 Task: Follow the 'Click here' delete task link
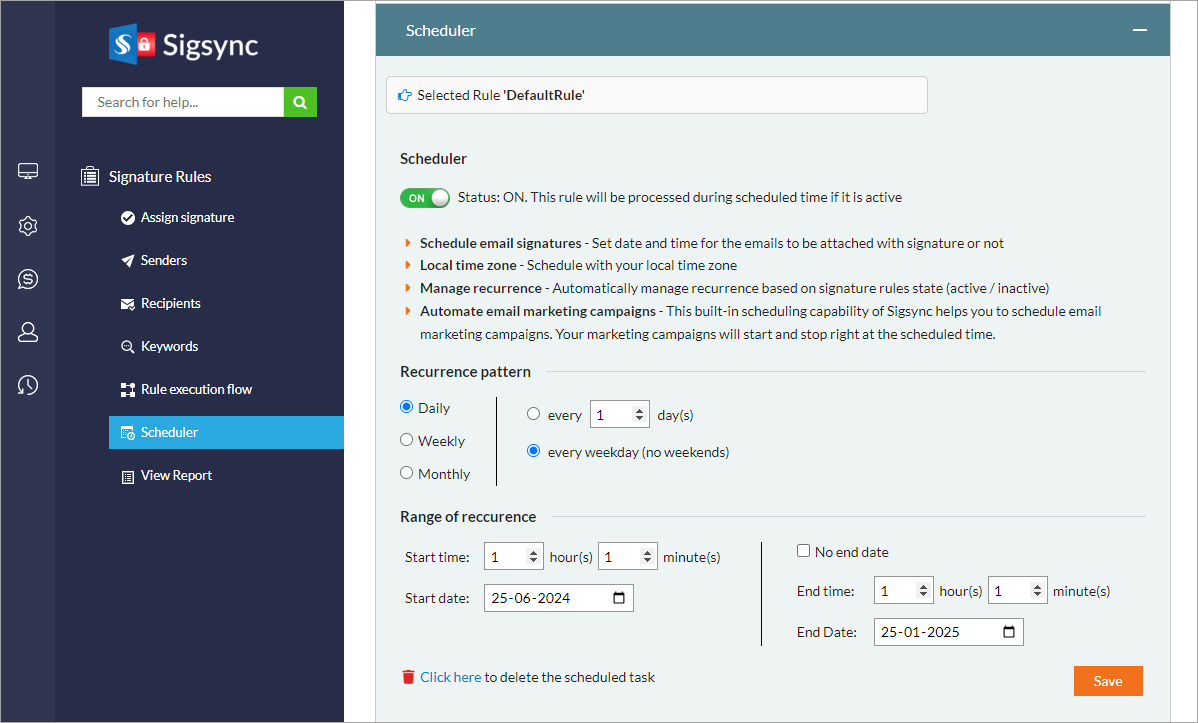(x=450, y=677)
